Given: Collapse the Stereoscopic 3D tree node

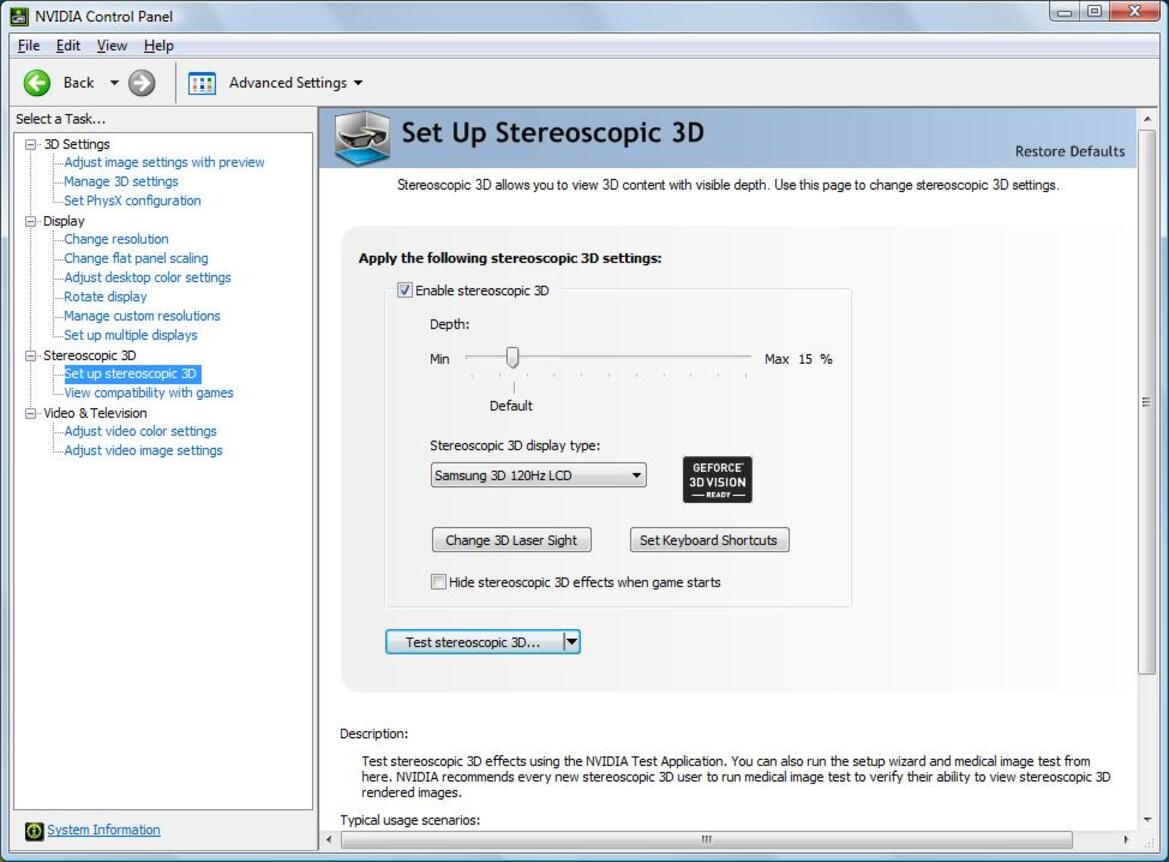Looking at the screenshot, I should click(x=31, y=356).
